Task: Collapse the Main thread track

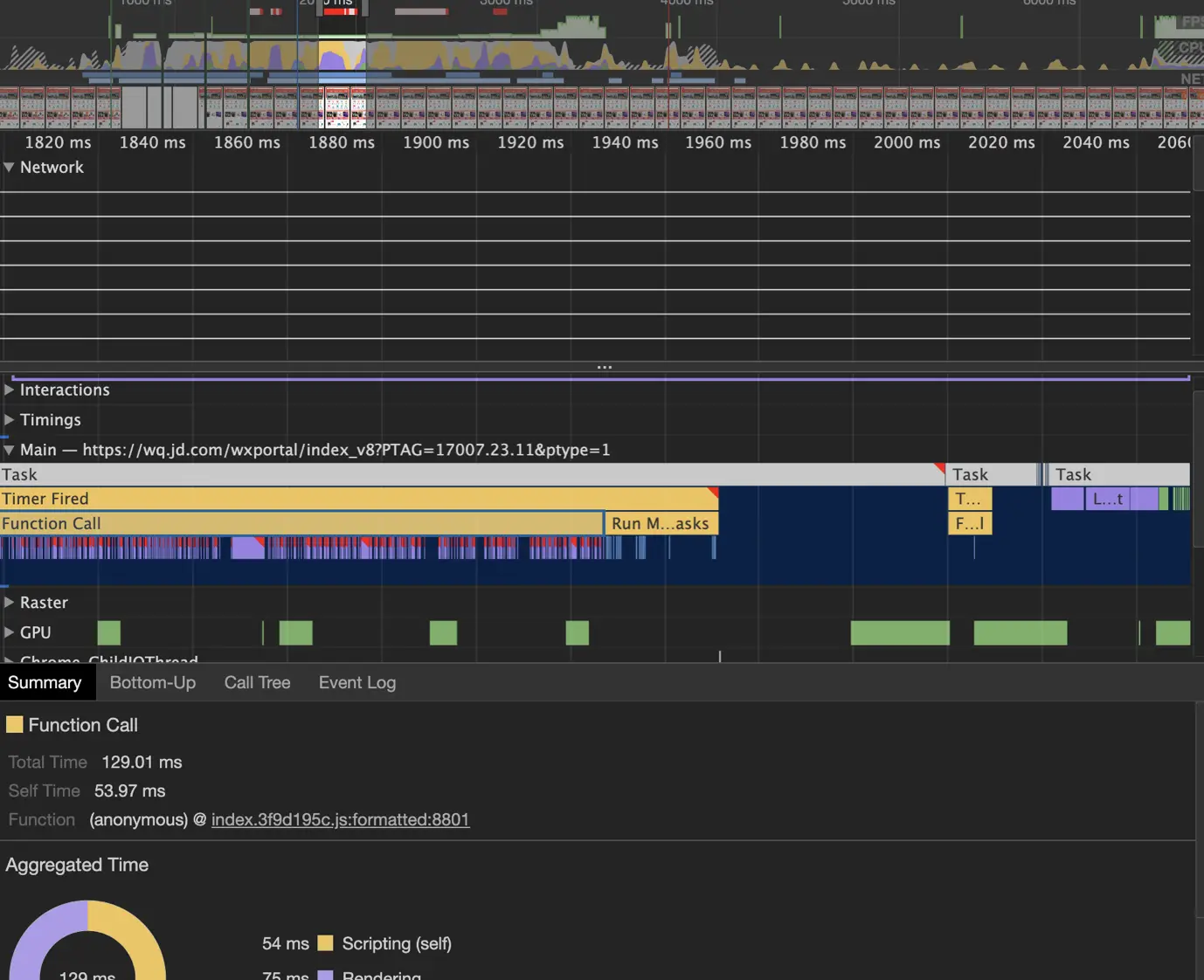Action: tap(9, 450)
